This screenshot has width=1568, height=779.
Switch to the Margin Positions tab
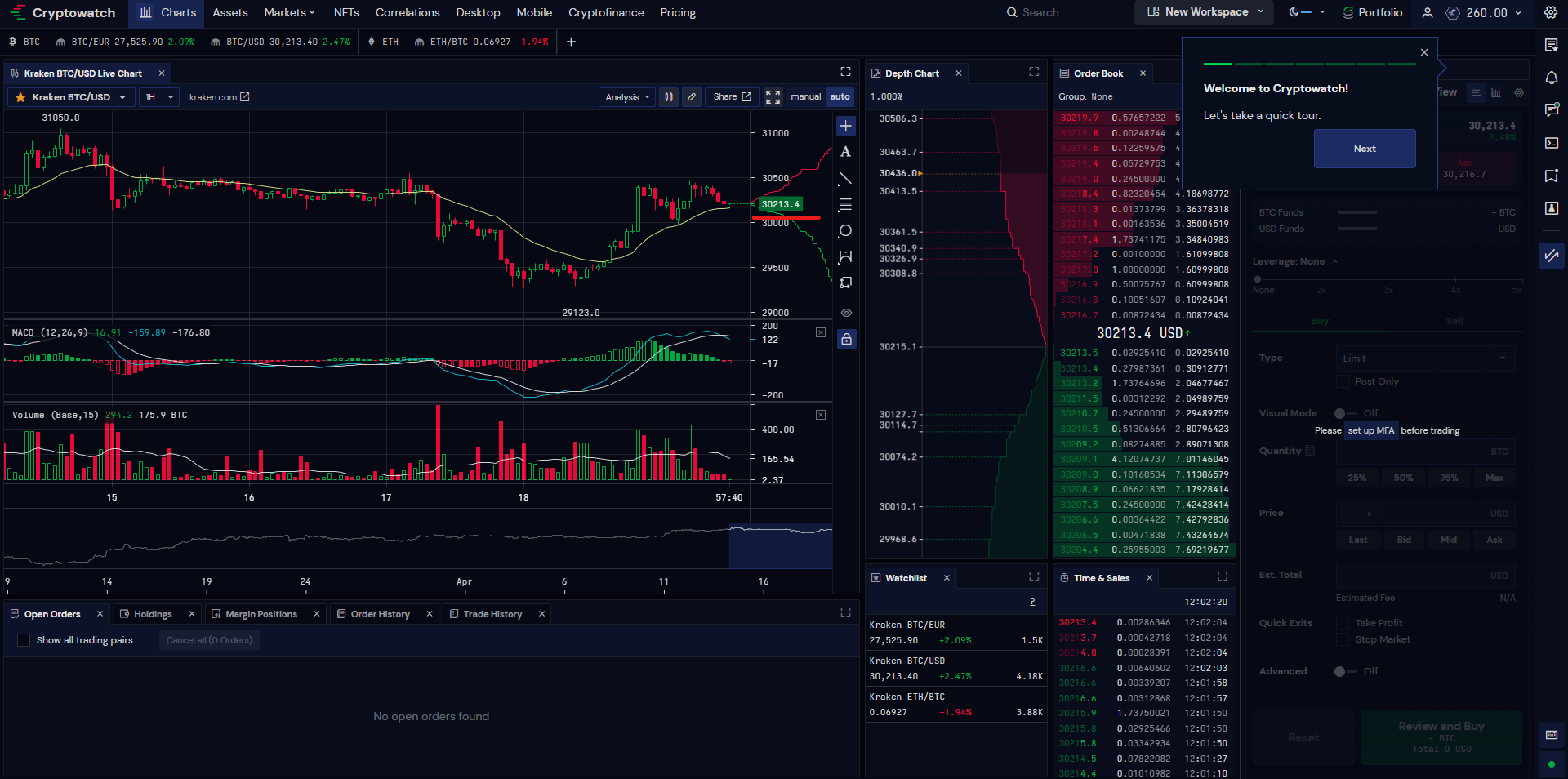(261, 614)
